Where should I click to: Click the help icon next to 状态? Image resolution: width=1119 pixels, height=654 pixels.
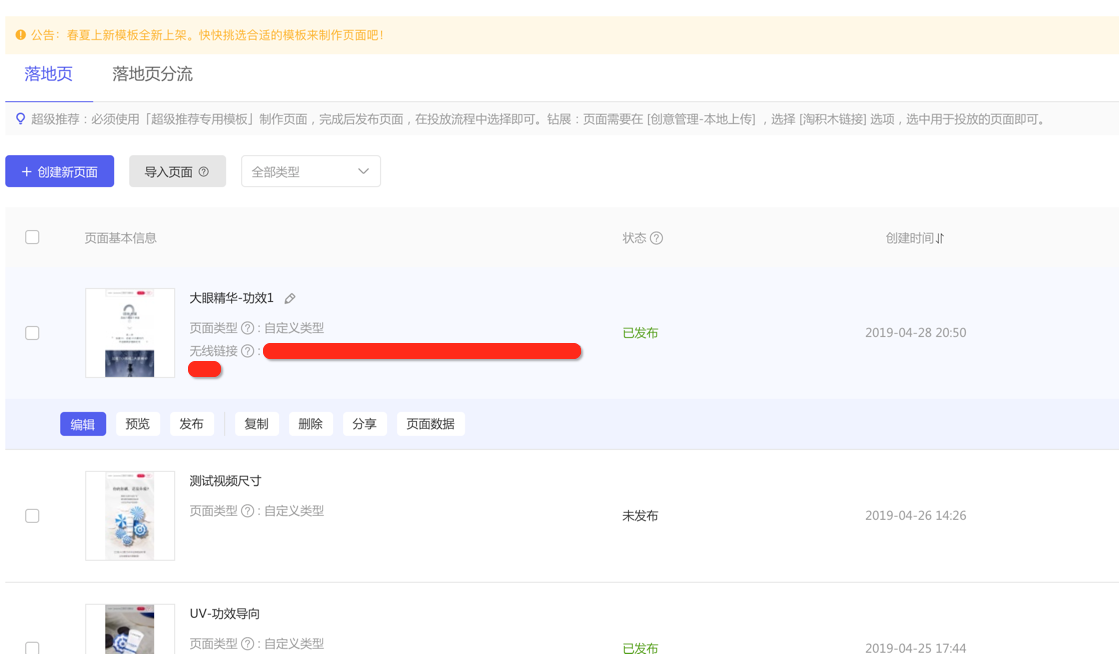coord(657,238)
